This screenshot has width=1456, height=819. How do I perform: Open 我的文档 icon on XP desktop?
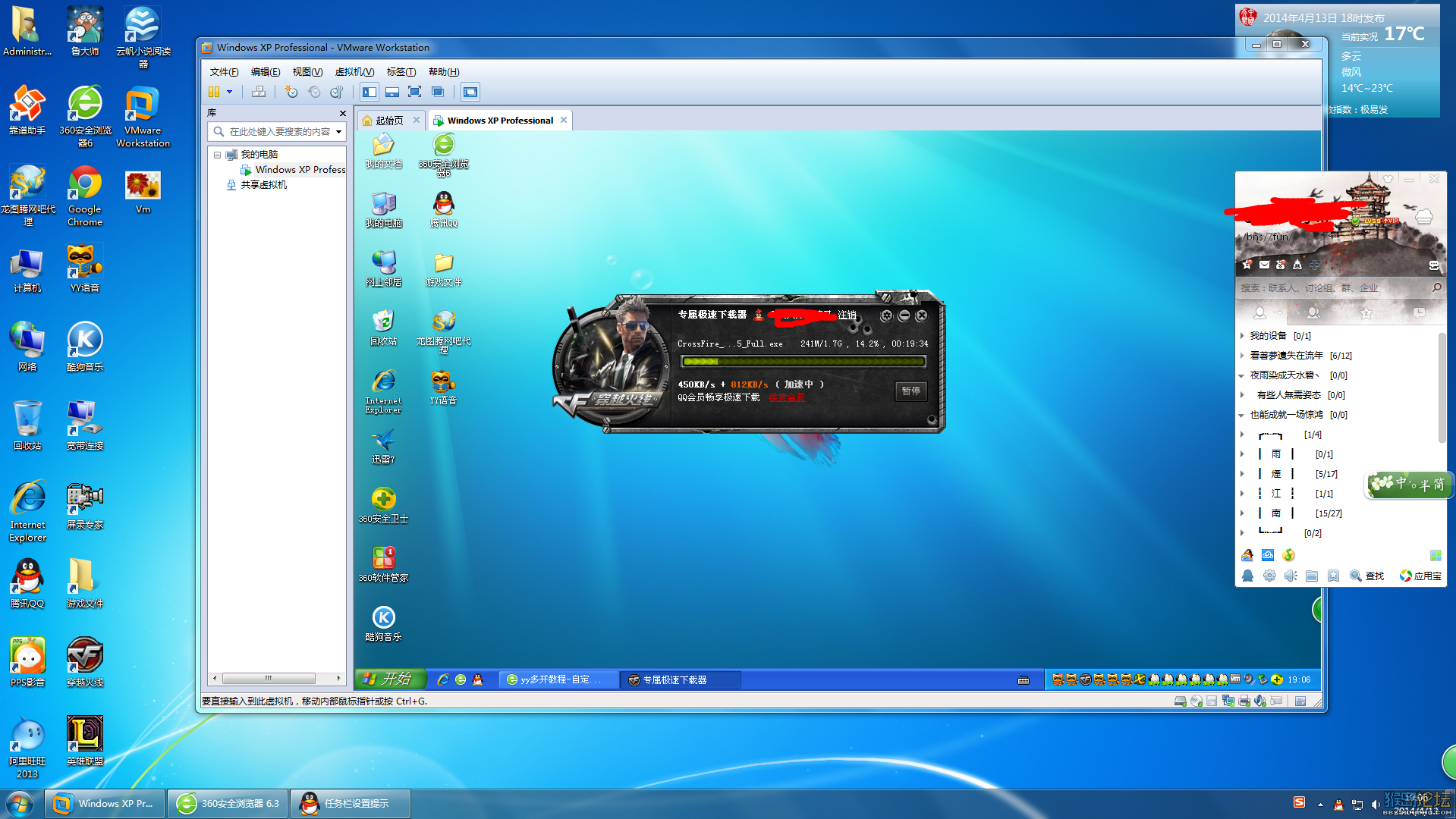(x=383, y=150)
